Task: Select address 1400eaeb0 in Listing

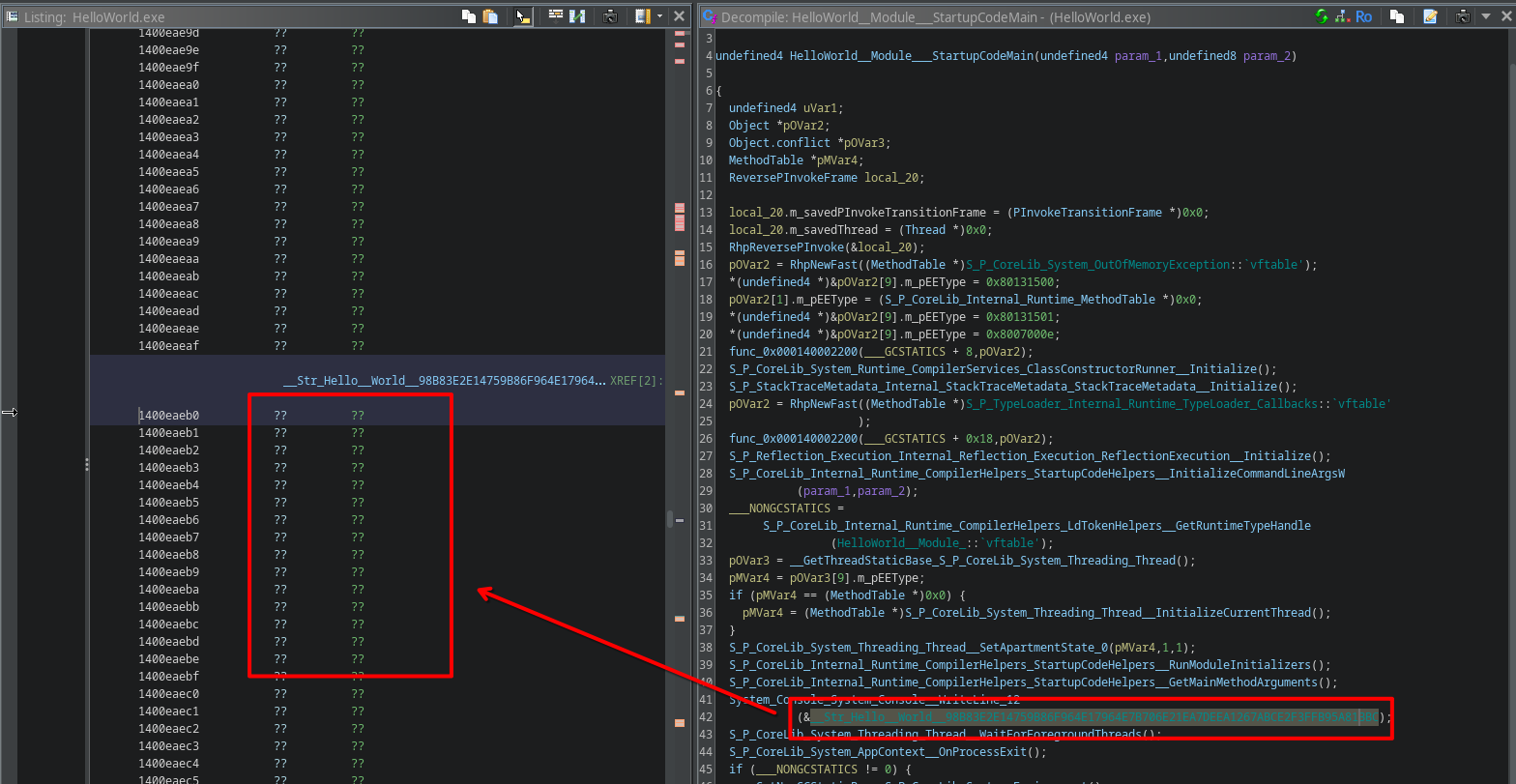Action: click(168, 416)
